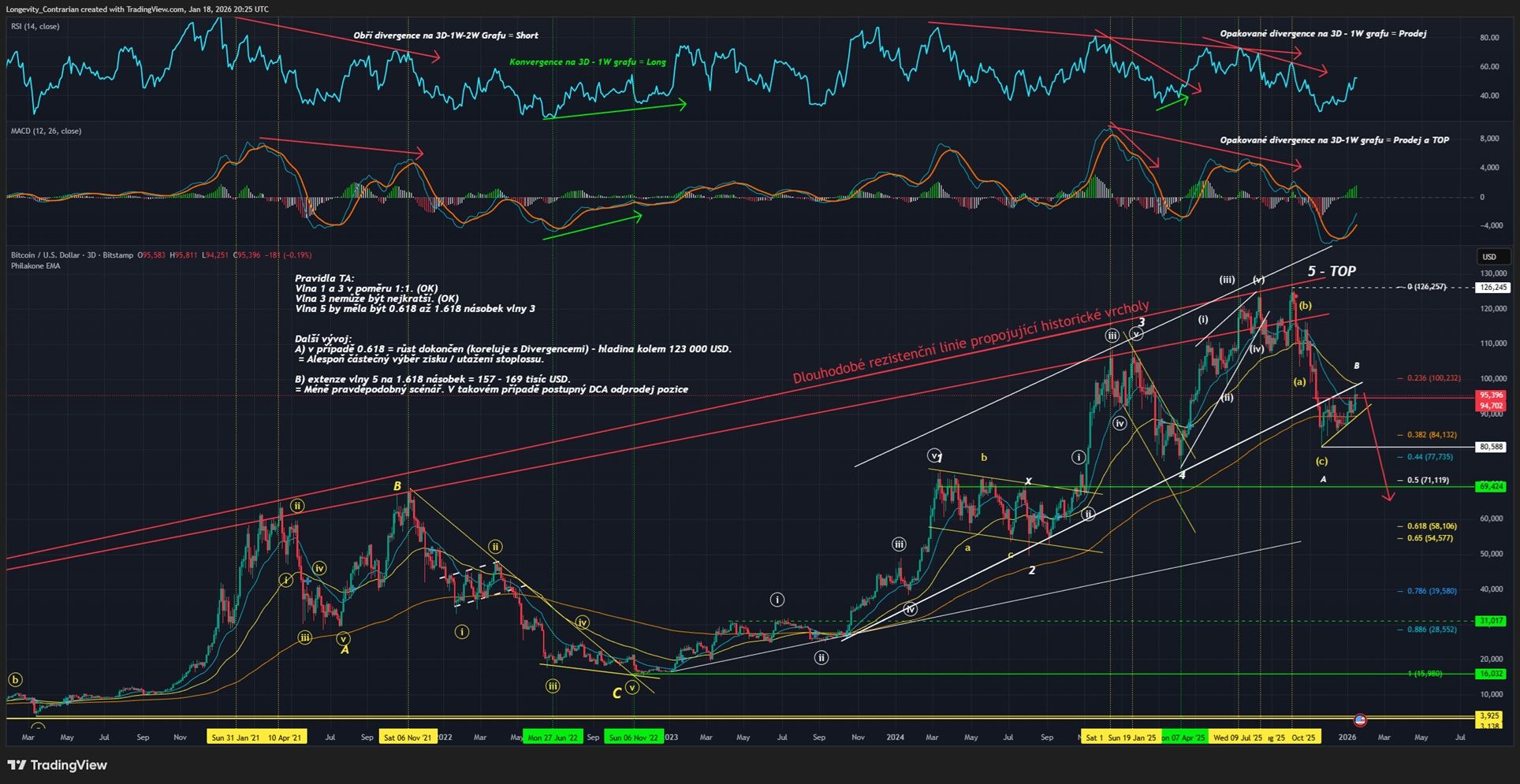Image resolution: width=1520 pixels, height=784 pixels.
Task: Select the yellow B wave label at 2021 peak
Action: [397, 487]
